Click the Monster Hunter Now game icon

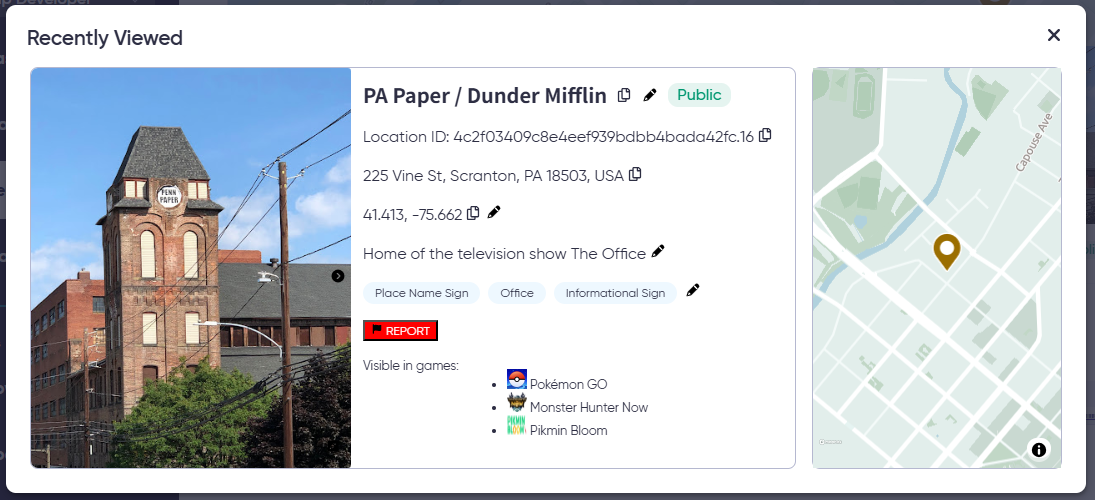517,403
